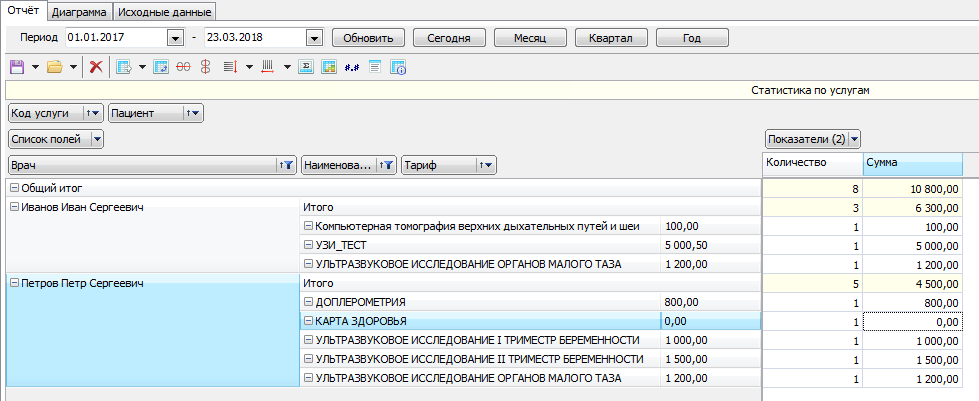The image size is (979, 401).
Task: Click the purple Save report icon
Action: pyautogui.click(x=16, y=67)
